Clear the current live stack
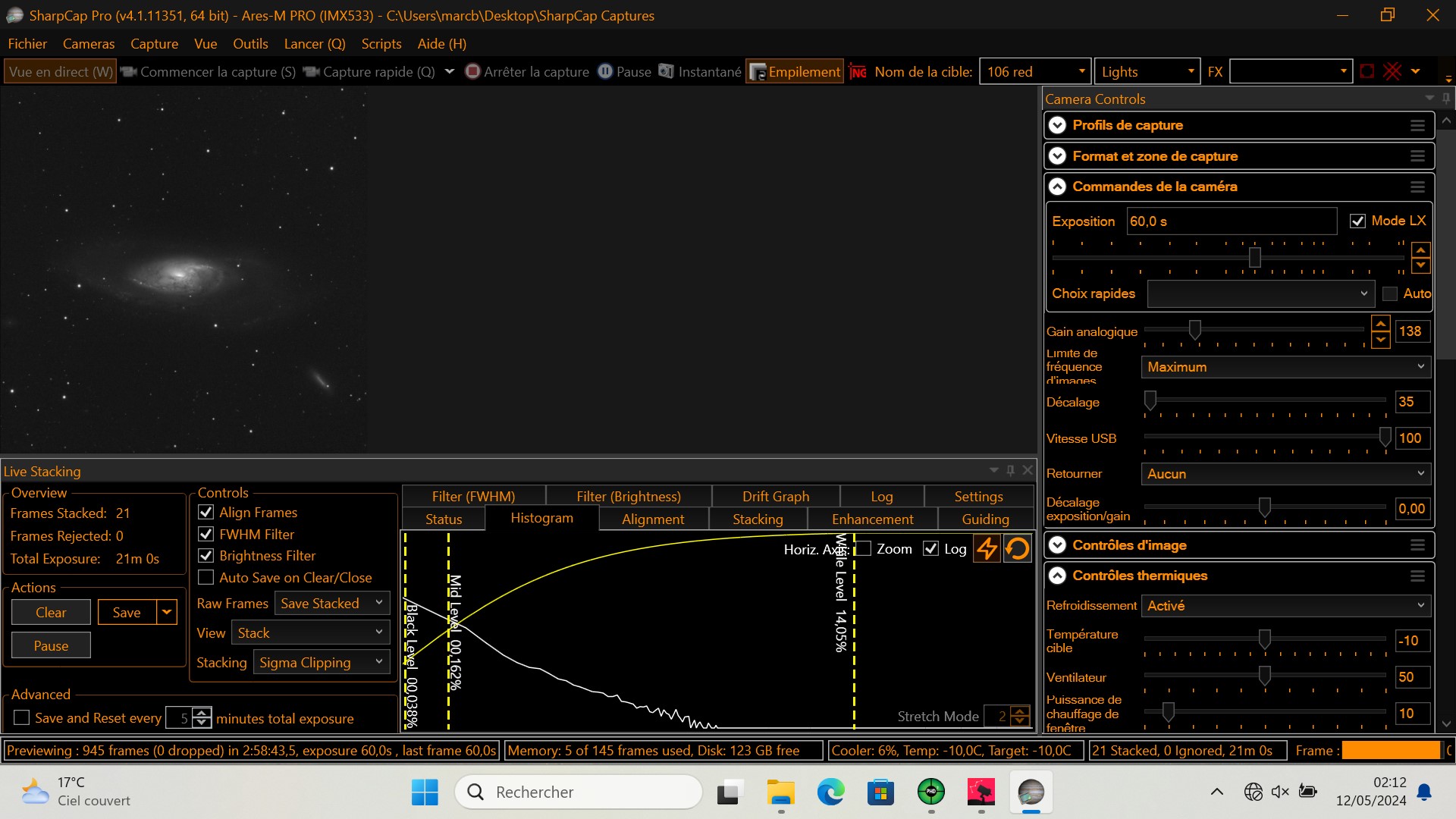 (50, 611)
